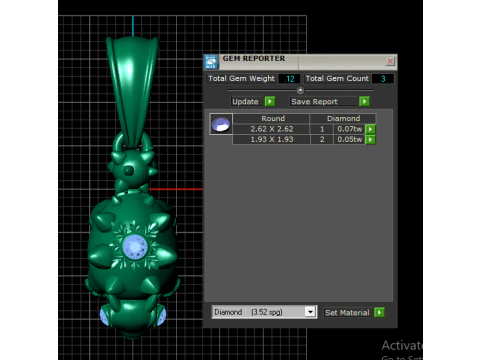Click quantity cell 2 in the 1.93 row

[x=322, y=139]
